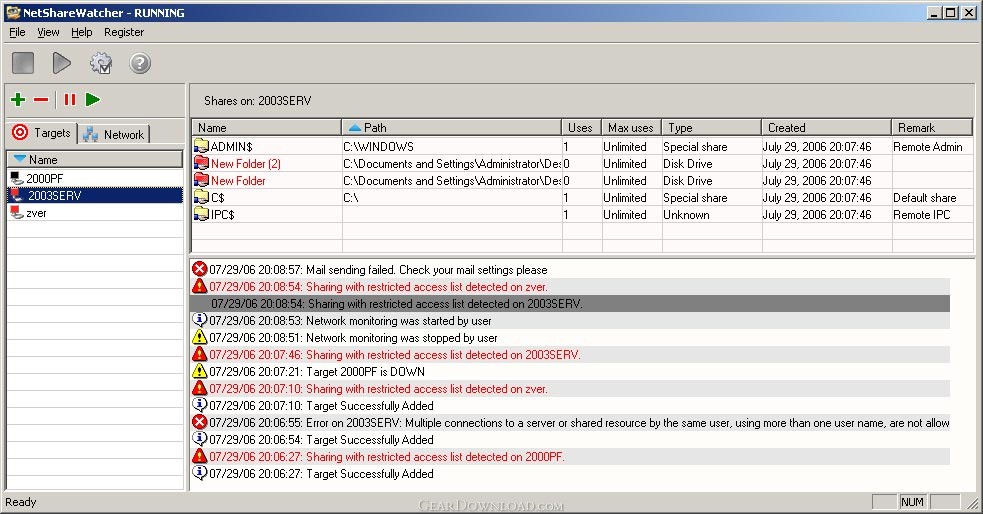Add target with green plus icon
Screen dimensions: 983x514
[x=18, y=99]
